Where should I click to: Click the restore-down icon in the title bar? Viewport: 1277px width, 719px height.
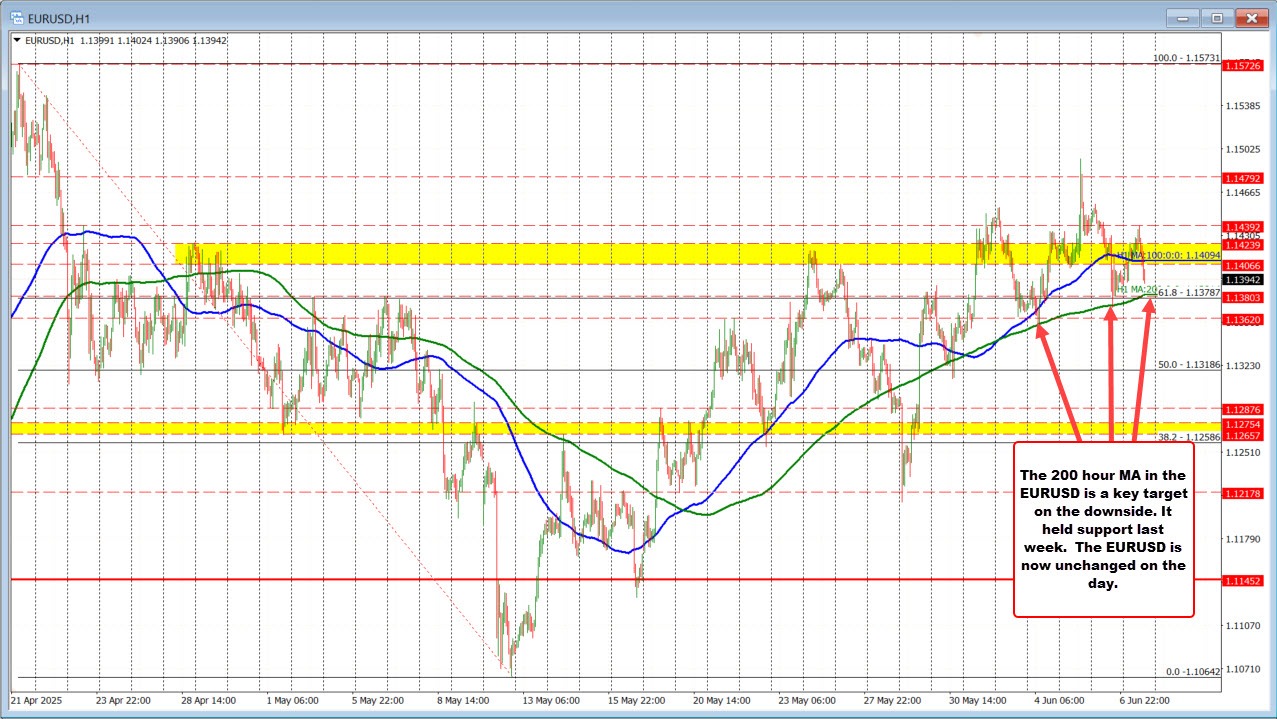[x=1216, y=17]
